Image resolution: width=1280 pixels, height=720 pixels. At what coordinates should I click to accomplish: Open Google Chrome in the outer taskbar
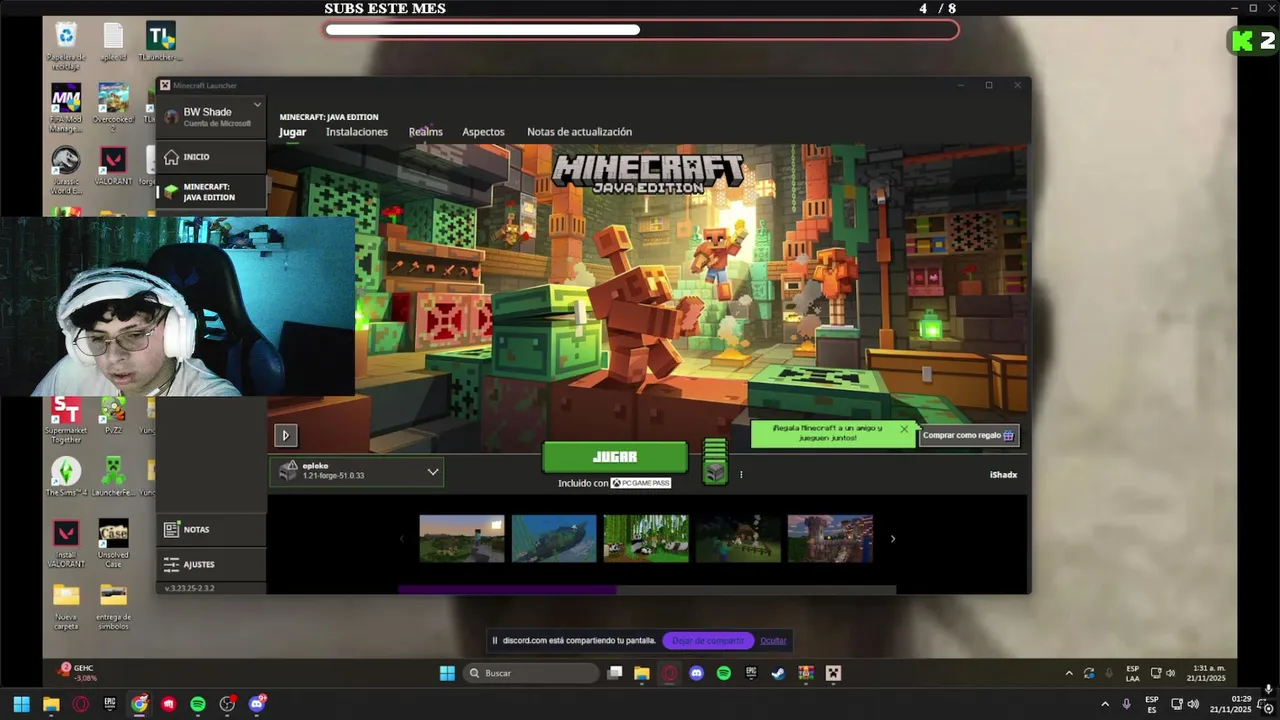[x=139, y=704]
